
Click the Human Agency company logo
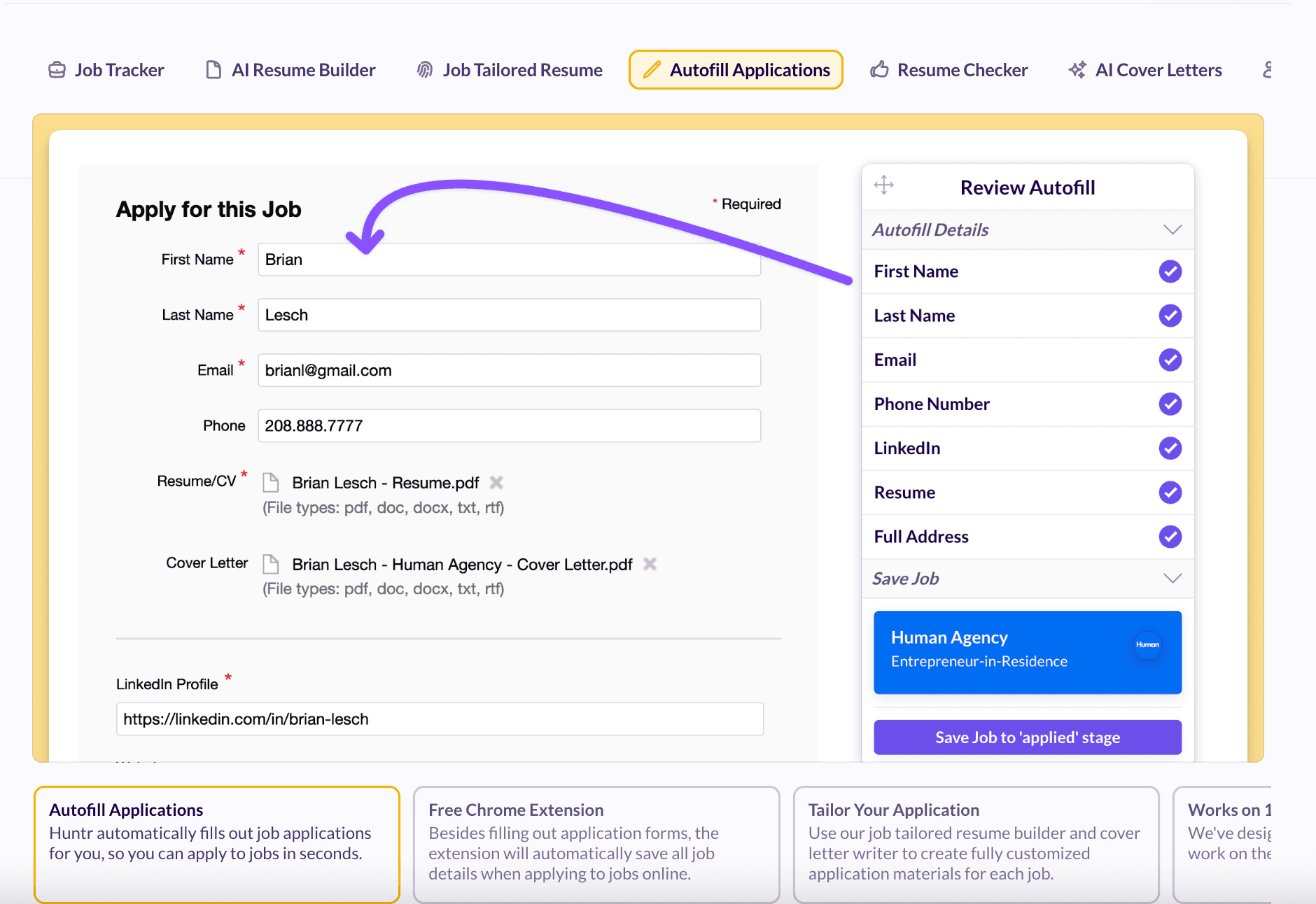click(x=1147, y=644)
